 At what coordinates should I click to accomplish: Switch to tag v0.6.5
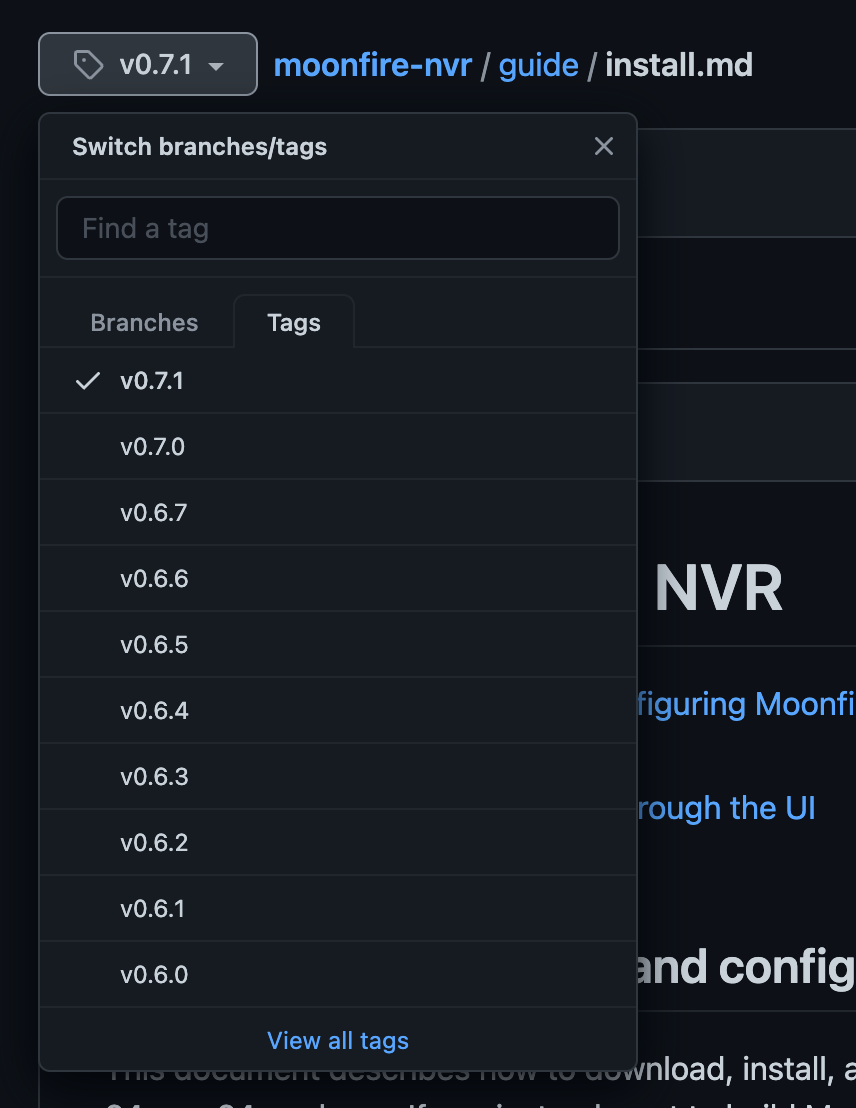point(338,644)
